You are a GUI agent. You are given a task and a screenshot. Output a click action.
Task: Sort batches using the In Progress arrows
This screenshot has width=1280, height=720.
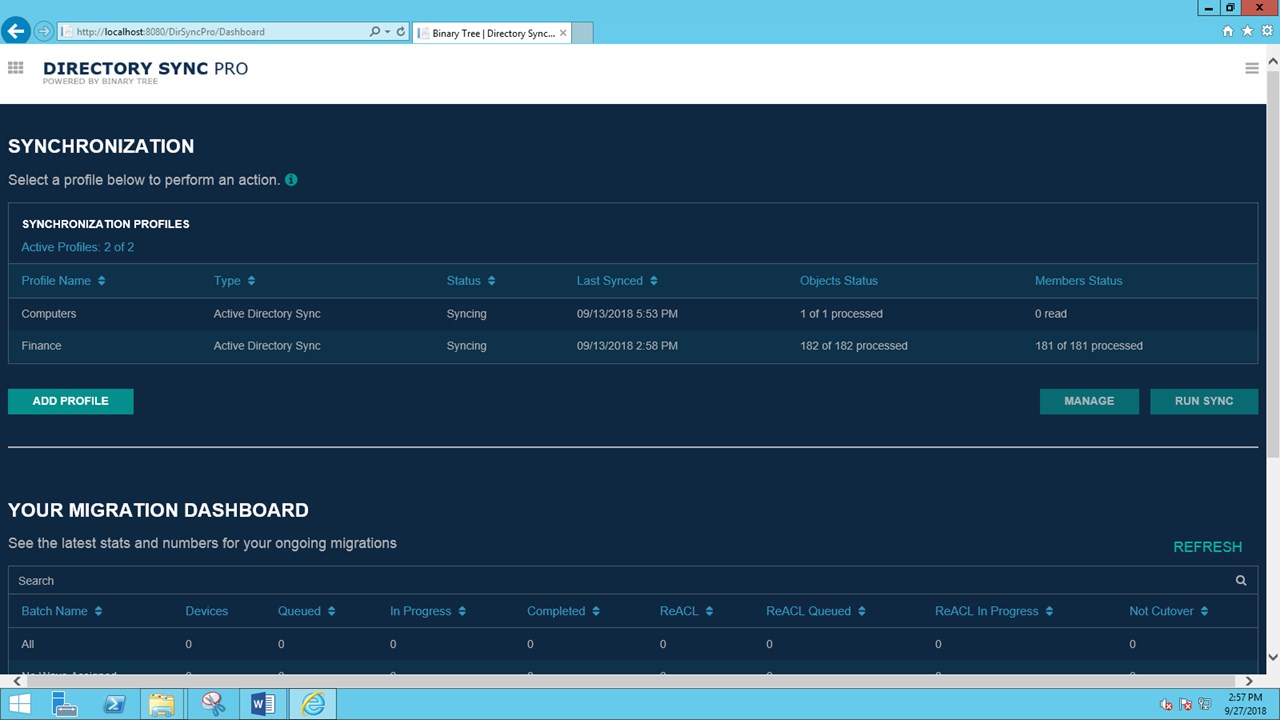(461, 611)
